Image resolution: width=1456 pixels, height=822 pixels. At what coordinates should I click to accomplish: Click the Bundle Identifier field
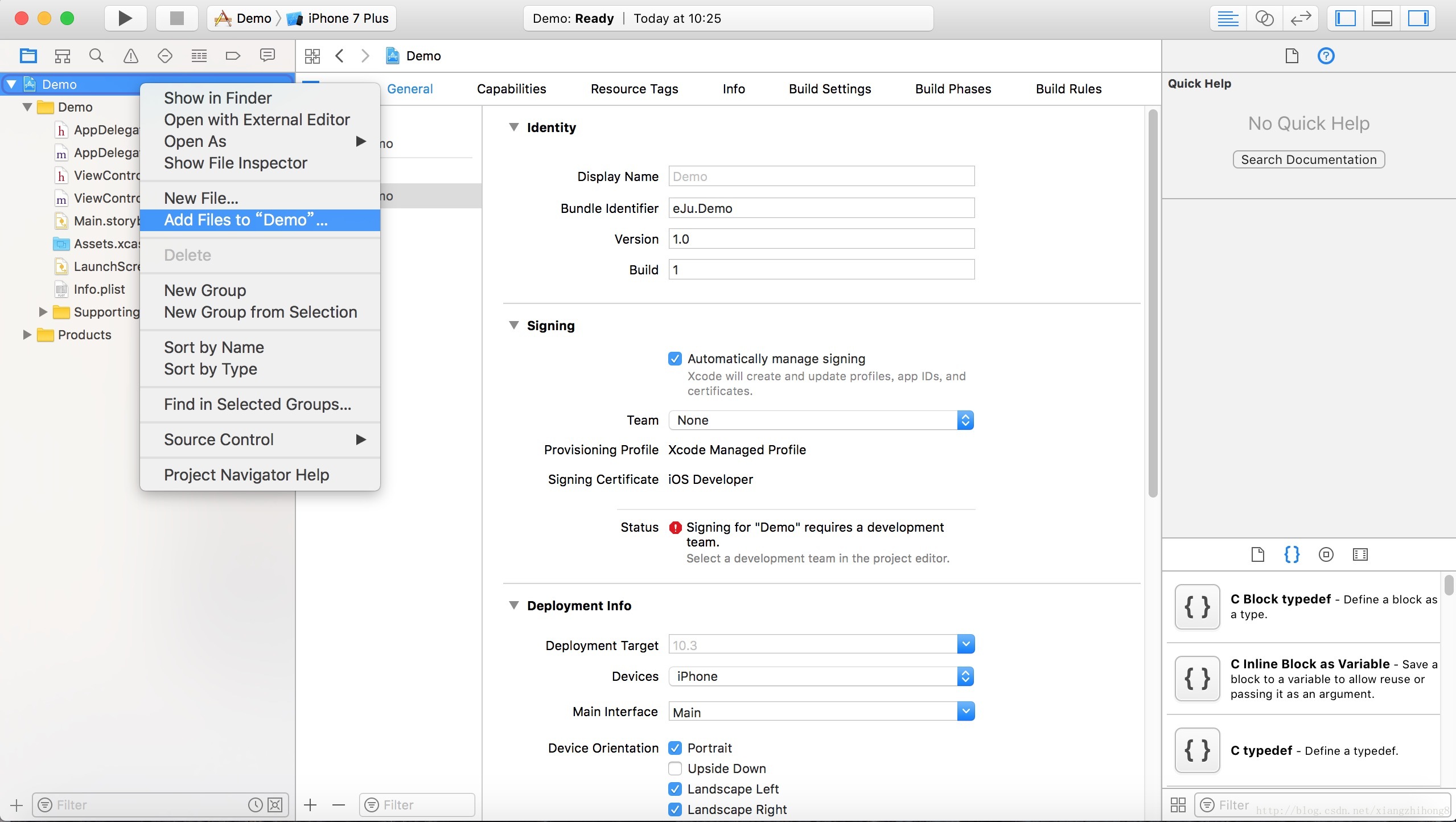(821, 208)
